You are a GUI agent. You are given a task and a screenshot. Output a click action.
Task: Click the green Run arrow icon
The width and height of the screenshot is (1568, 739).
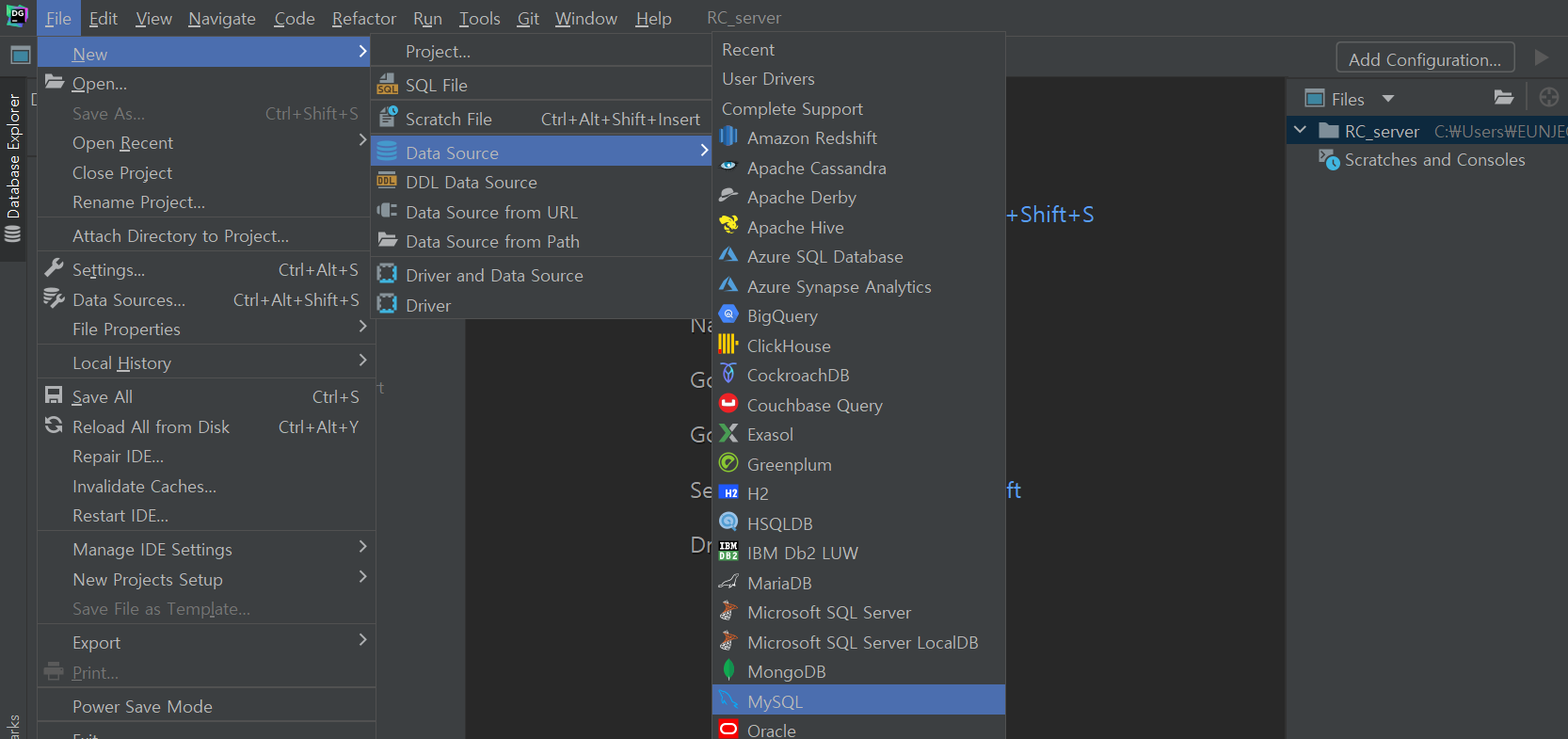[x=1541, y=57]
